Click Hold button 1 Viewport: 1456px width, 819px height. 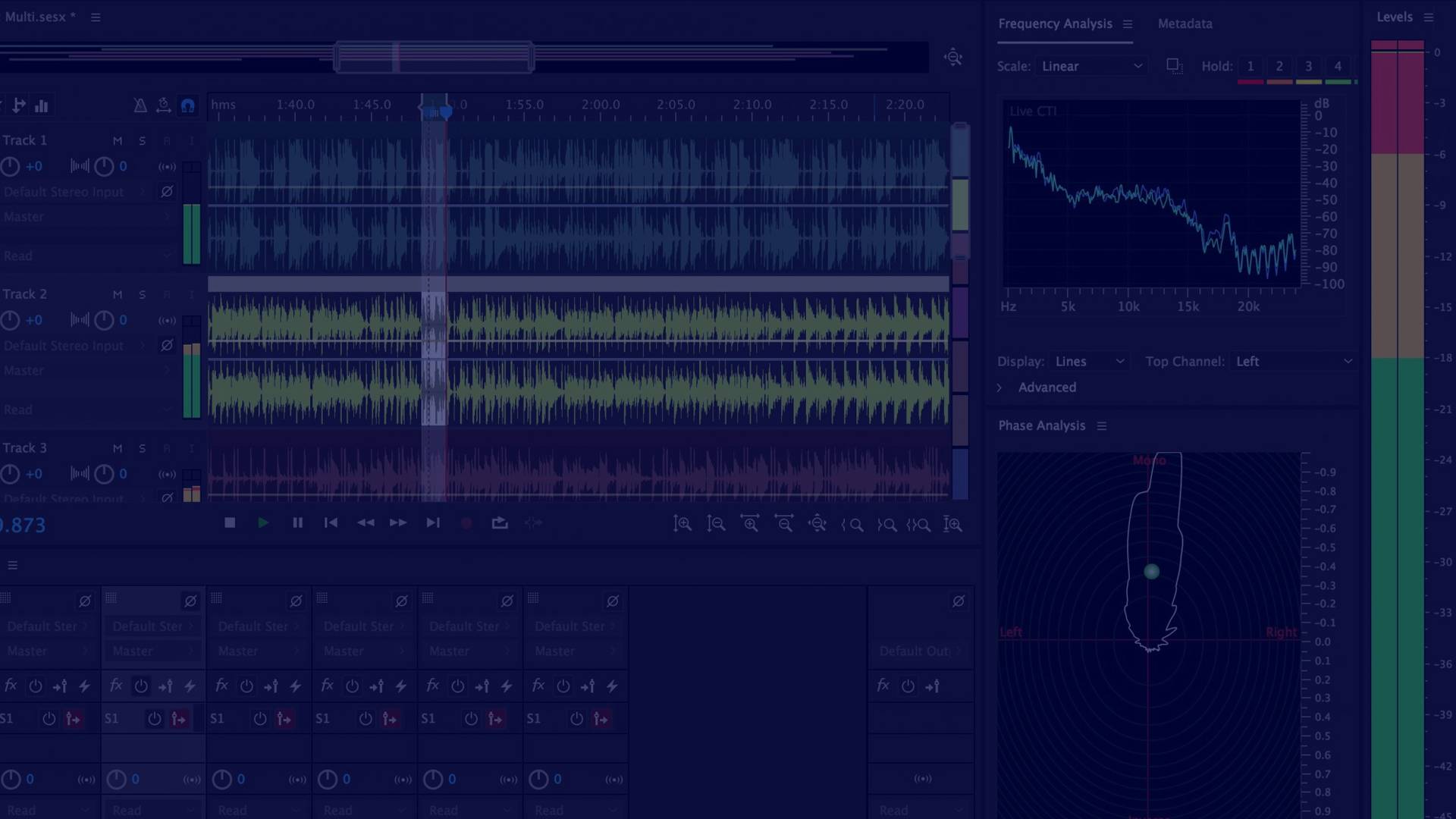1250,67
